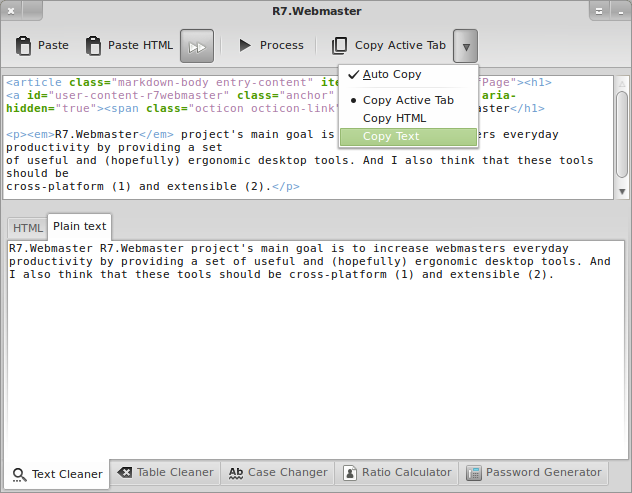Open the Text Cleaner tool tab
This screenshot has width=632, height=493.
tap(57, 474)
